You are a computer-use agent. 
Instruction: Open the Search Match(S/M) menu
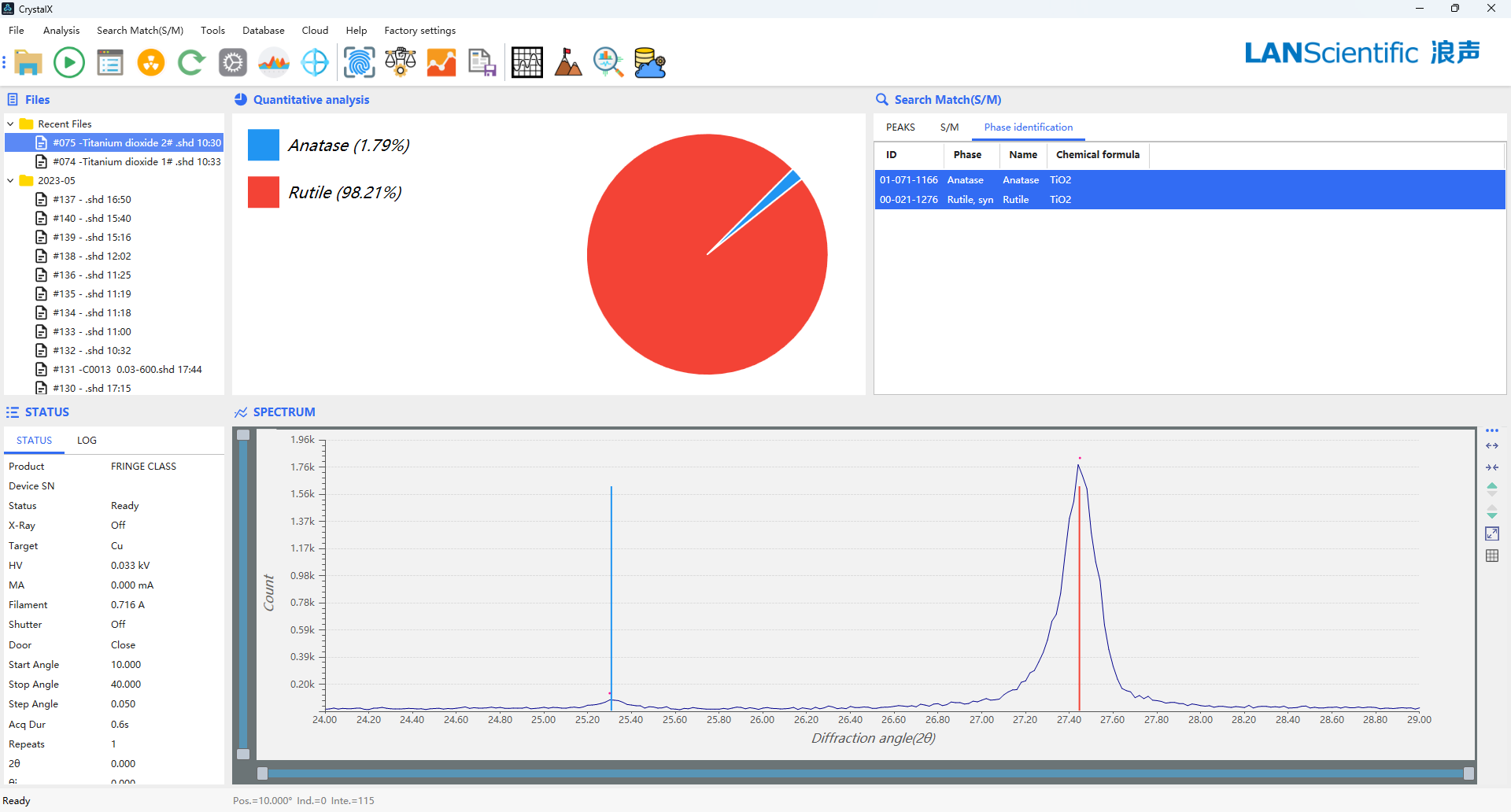139,31
